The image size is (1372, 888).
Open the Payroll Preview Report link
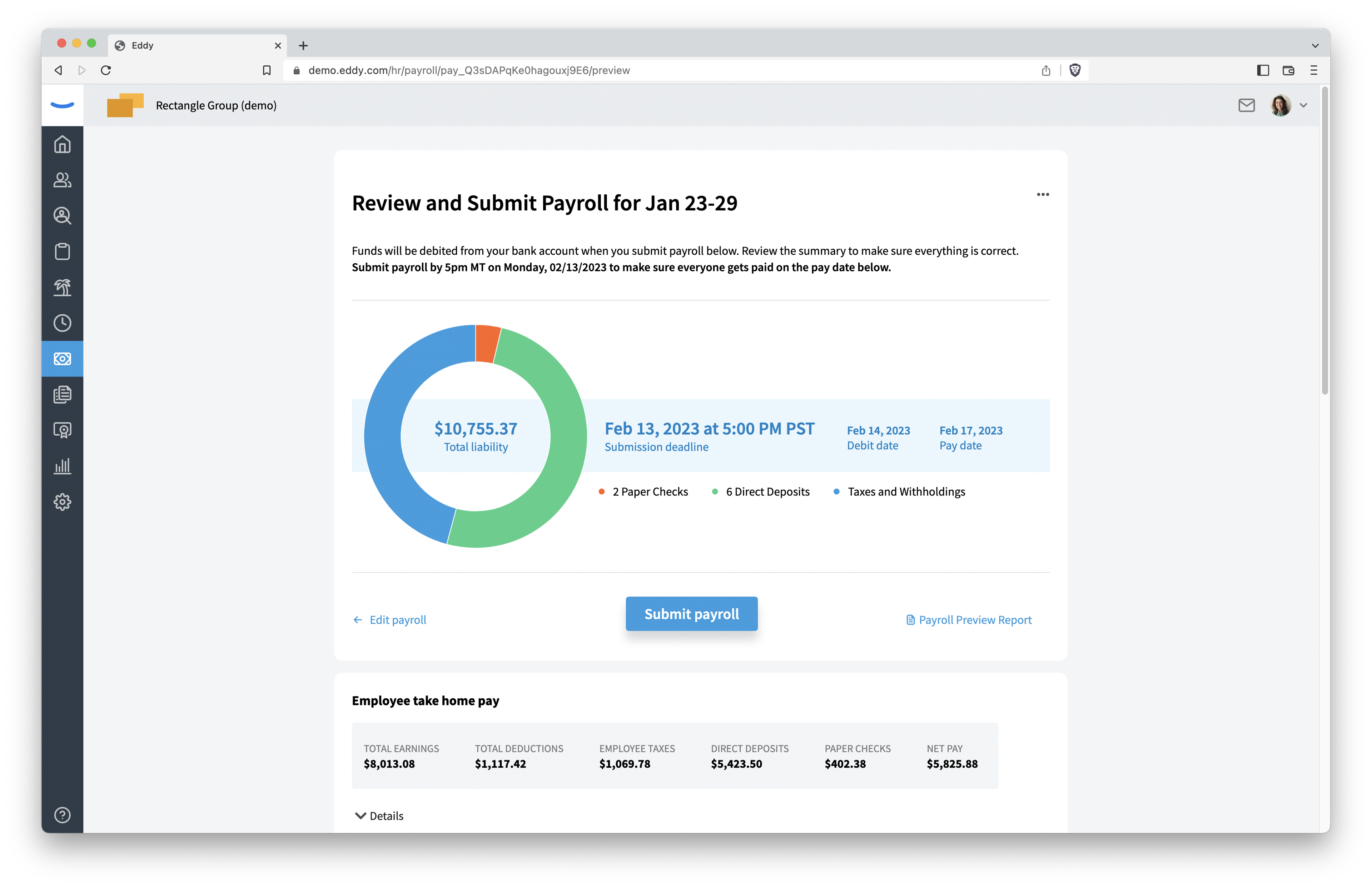coord(969,620)
